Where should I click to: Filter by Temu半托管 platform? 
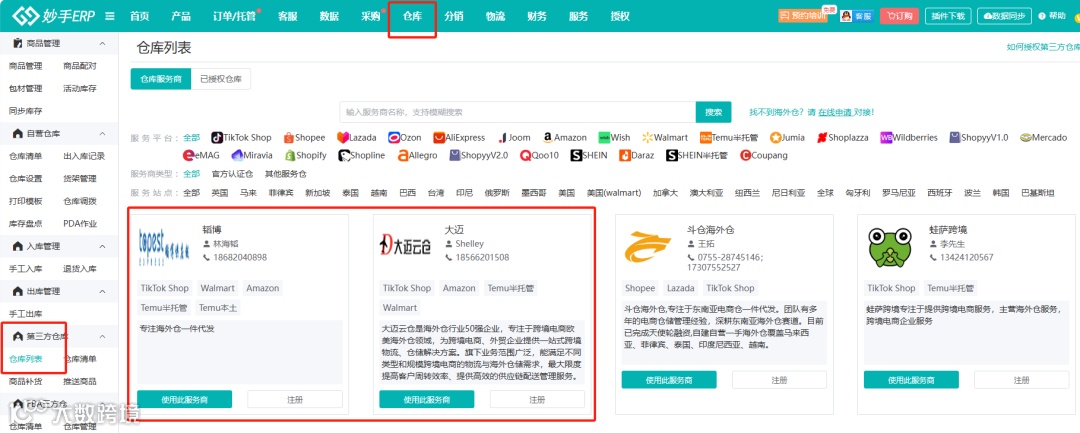pyautogui.click(x=729, y=138)
